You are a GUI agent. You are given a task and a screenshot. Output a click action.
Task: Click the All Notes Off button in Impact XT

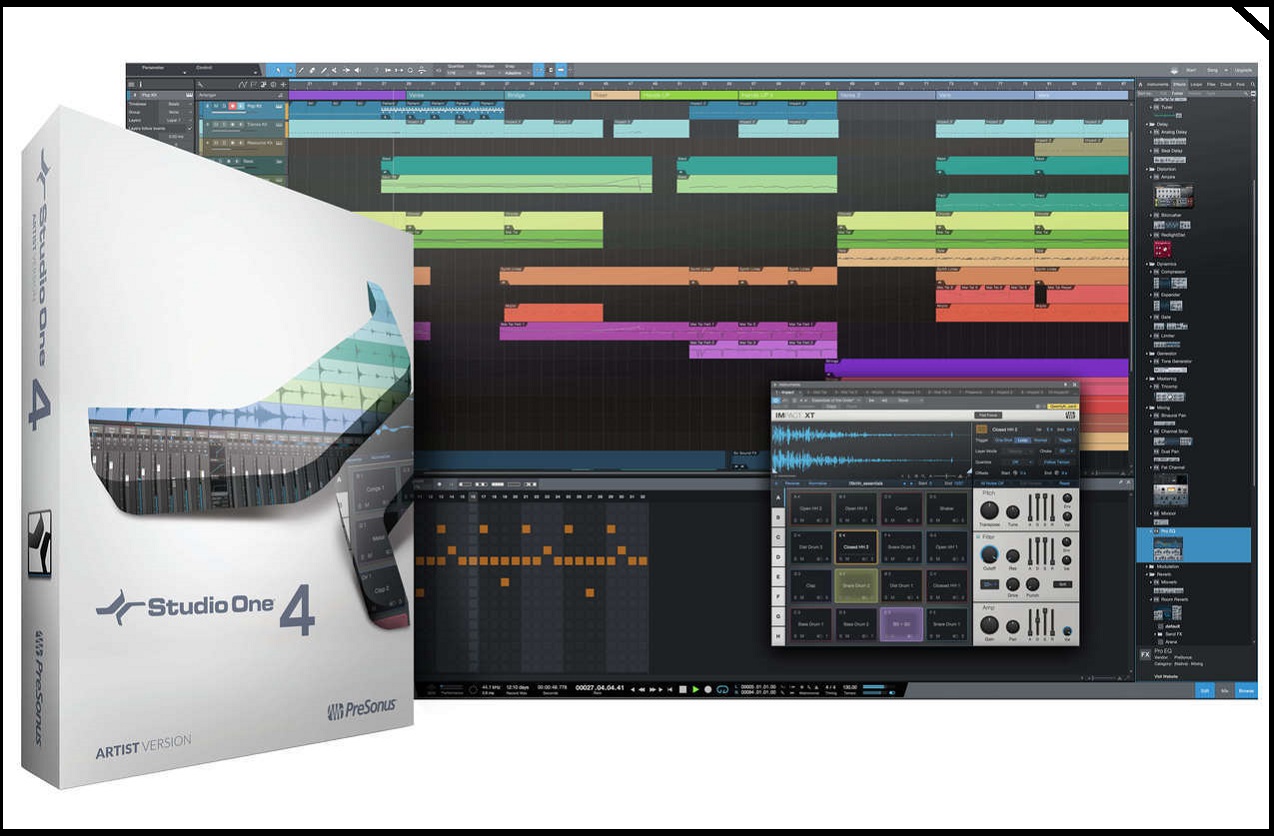[x=992, y=483]
